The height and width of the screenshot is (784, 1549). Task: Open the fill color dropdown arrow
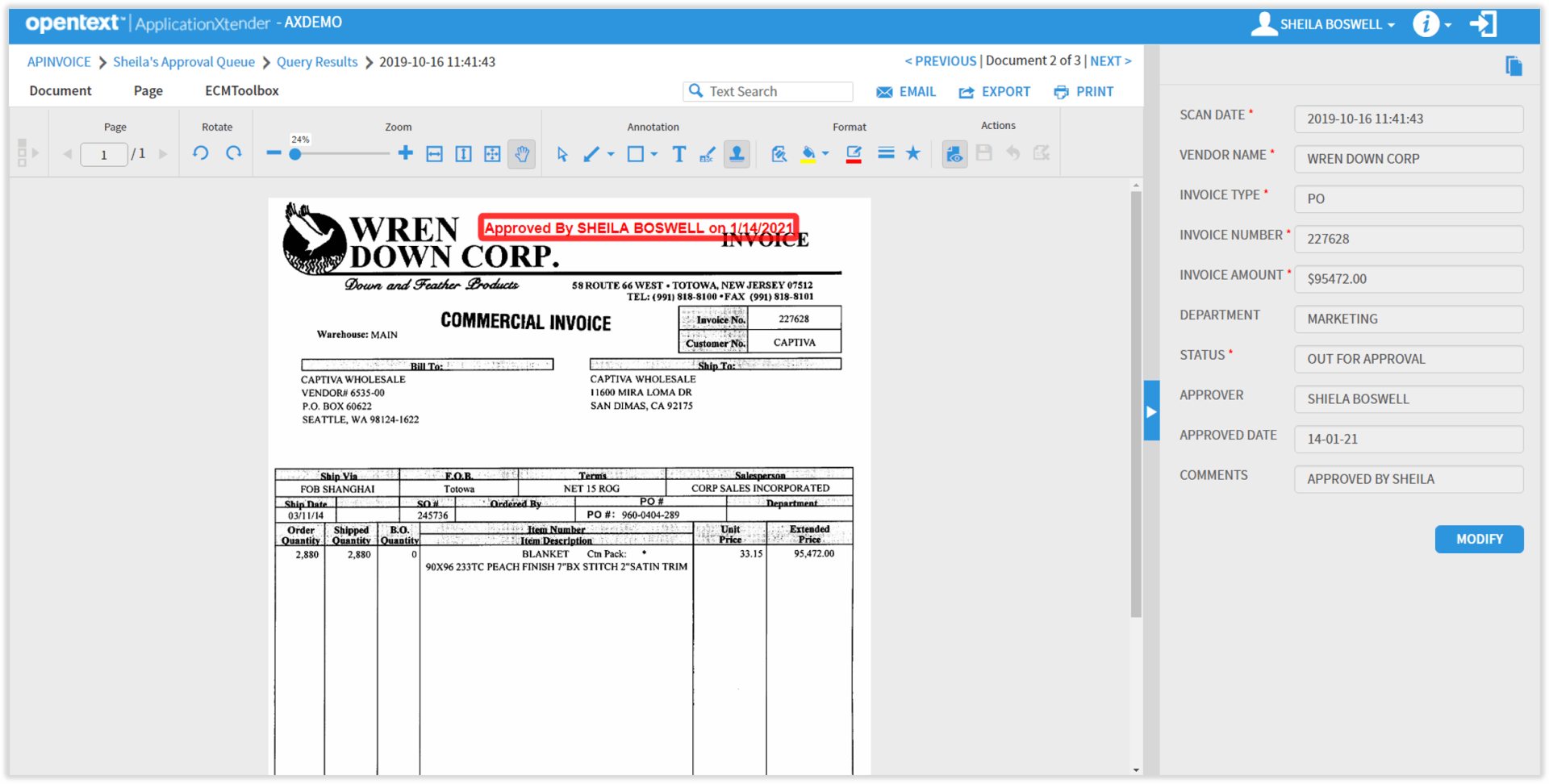click(x=825, y=154)
